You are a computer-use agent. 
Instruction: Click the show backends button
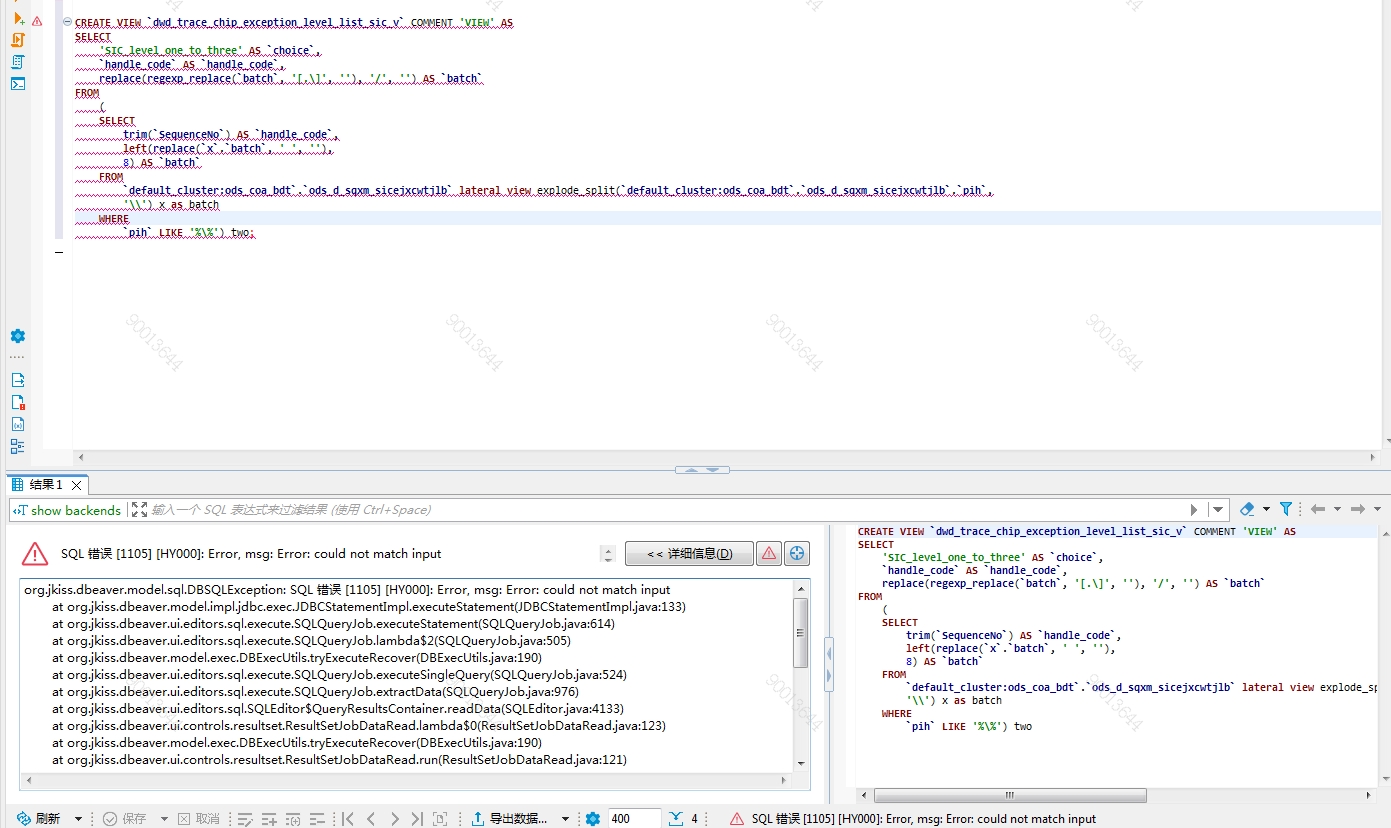[x=67, y=510]
